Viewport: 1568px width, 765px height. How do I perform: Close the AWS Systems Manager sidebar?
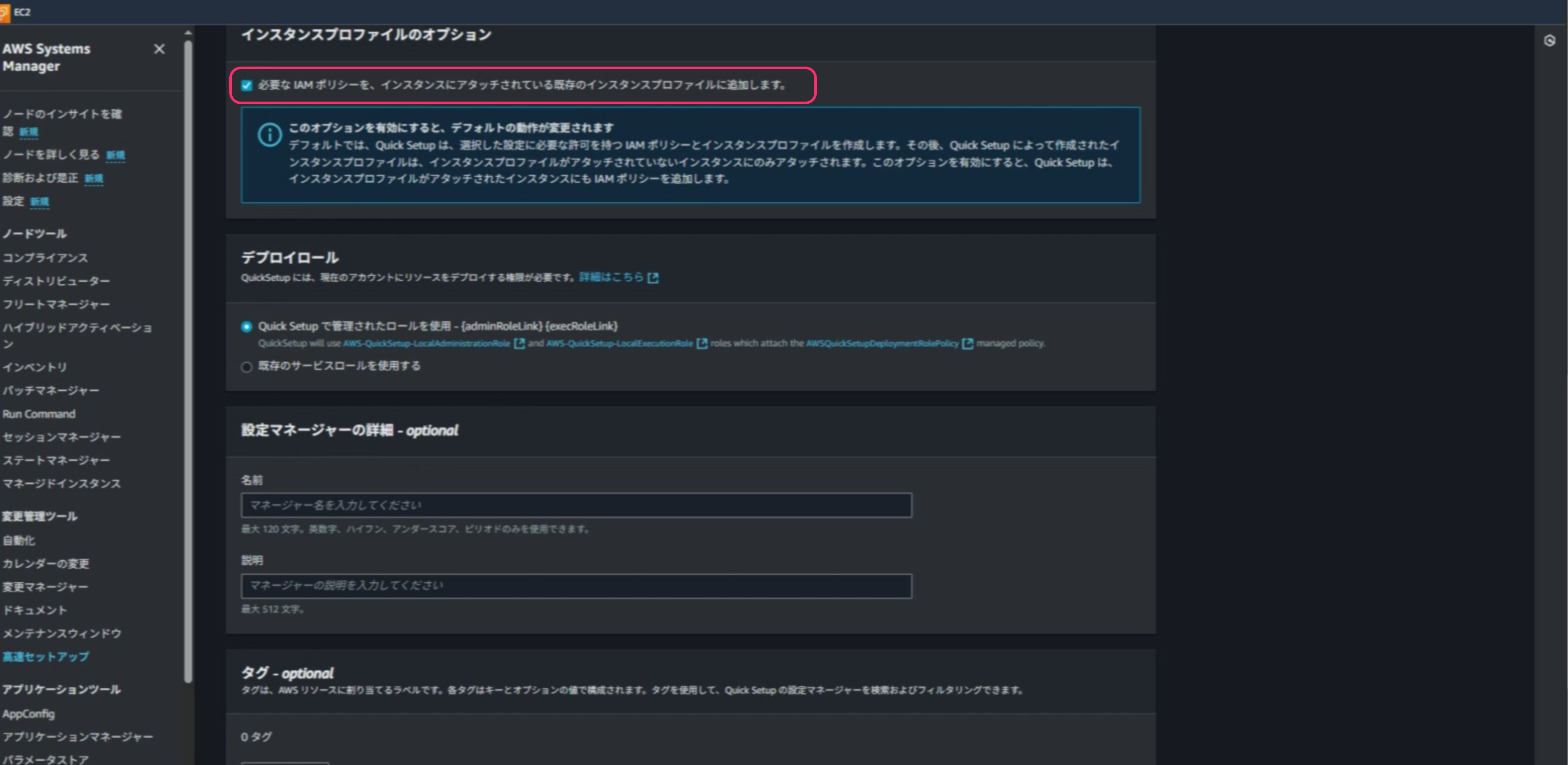[x=159, y=49]
